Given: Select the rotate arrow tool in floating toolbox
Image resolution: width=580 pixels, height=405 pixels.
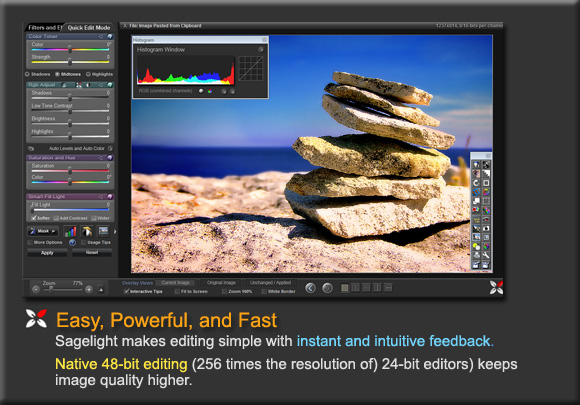Looking at the screenshot, I should (476, 183).
